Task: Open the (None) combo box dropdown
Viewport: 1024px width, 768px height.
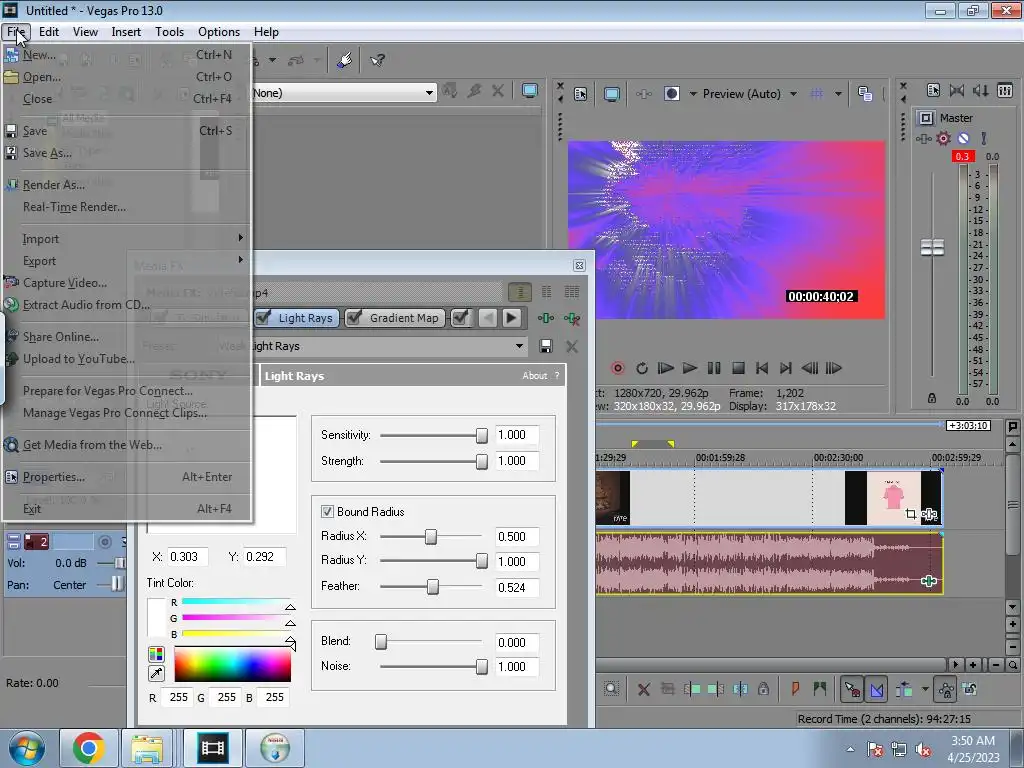Action: 429,93
